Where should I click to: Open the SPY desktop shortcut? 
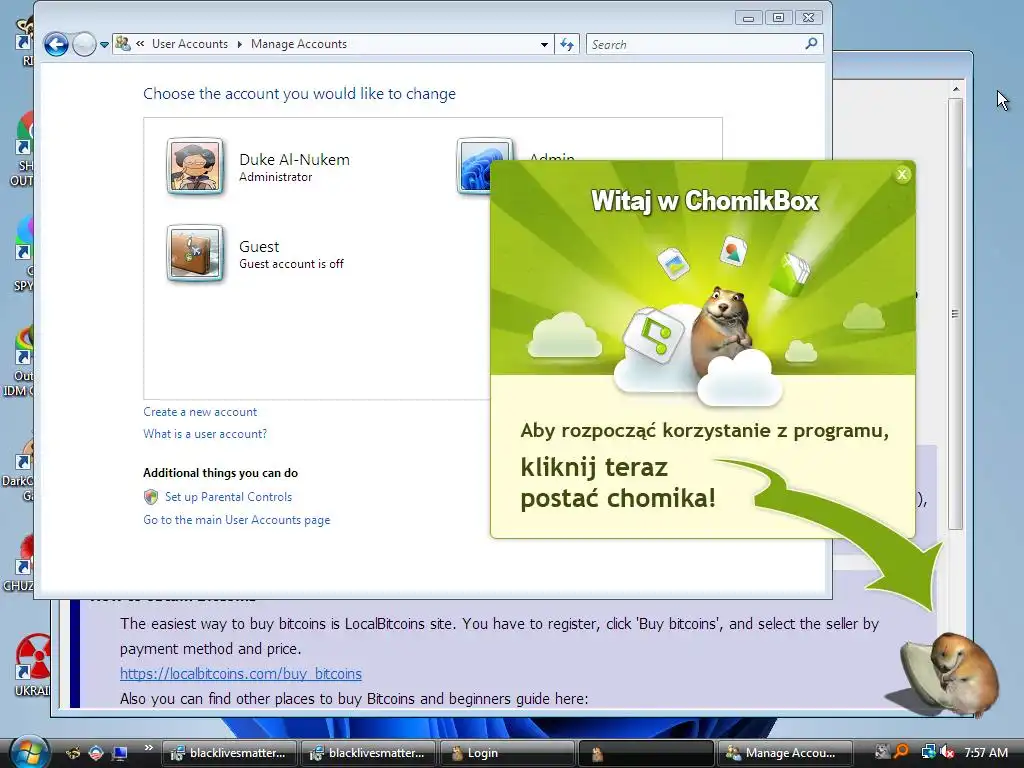25,255
